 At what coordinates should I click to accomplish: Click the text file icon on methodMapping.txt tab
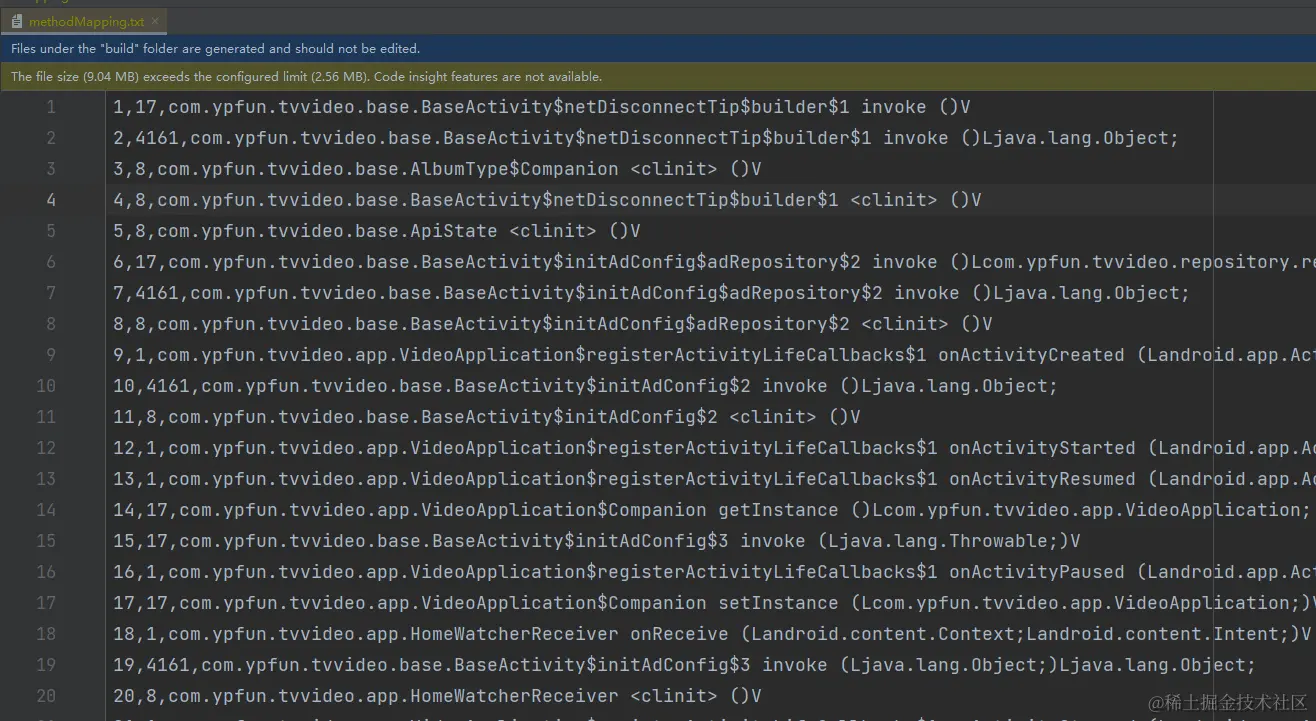pyautogui.click(x=17, y=21)
